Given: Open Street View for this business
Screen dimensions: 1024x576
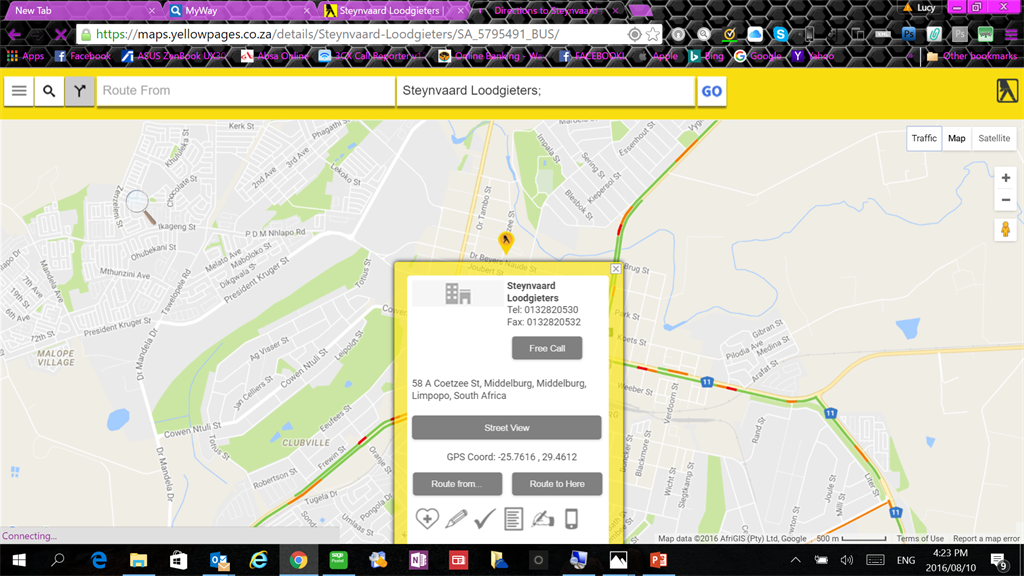Looking at the screenshot, I should (507, 428).
